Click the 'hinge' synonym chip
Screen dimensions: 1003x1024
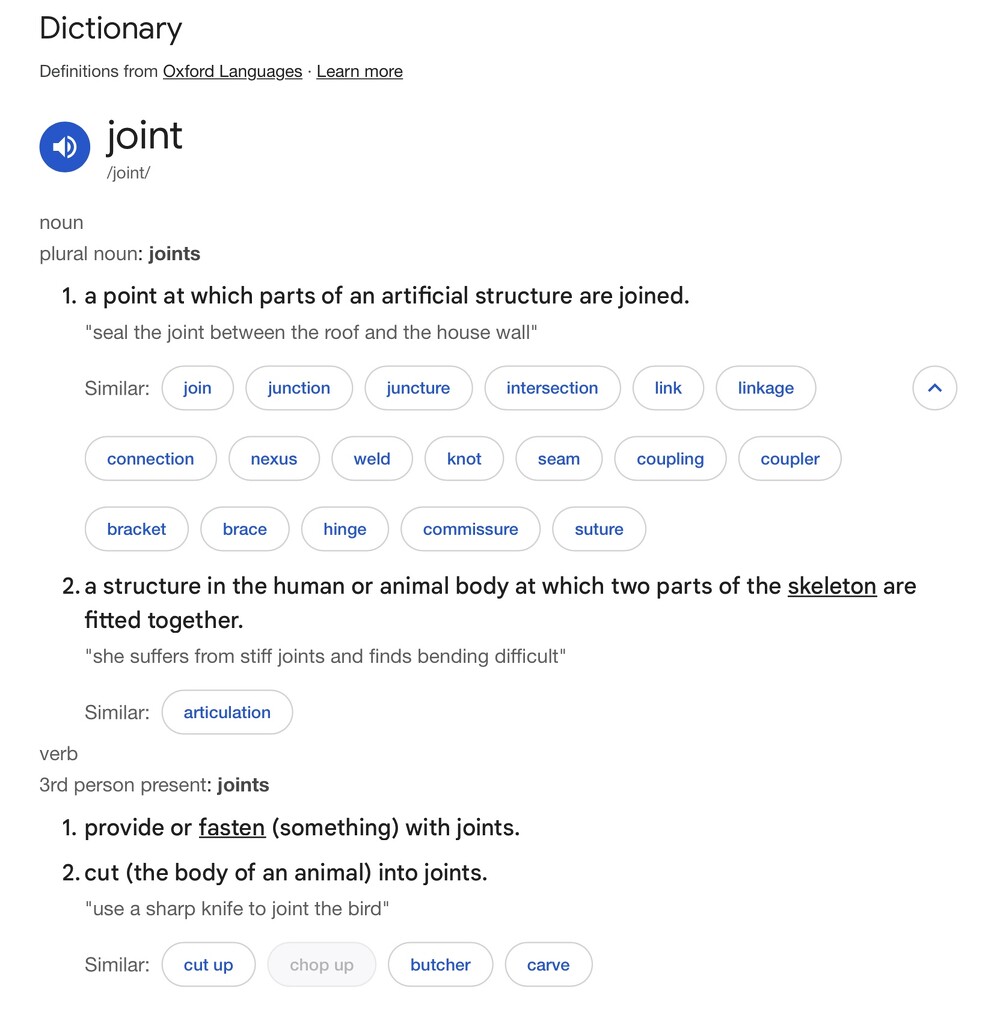coord(345,529)
